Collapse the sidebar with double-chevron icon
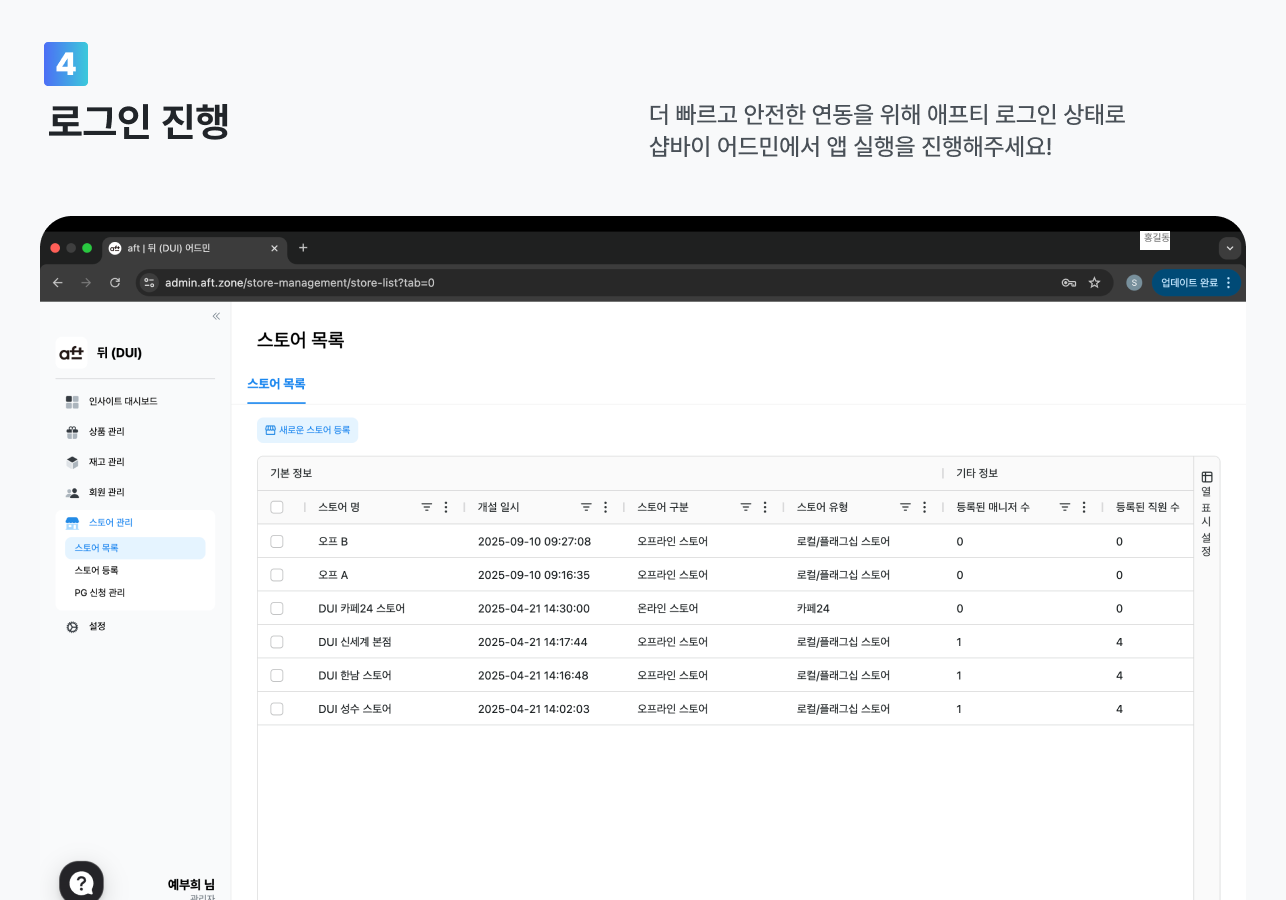Viewport: 1286px width, 900px height. pyautogui.click(x=216, y=316)
